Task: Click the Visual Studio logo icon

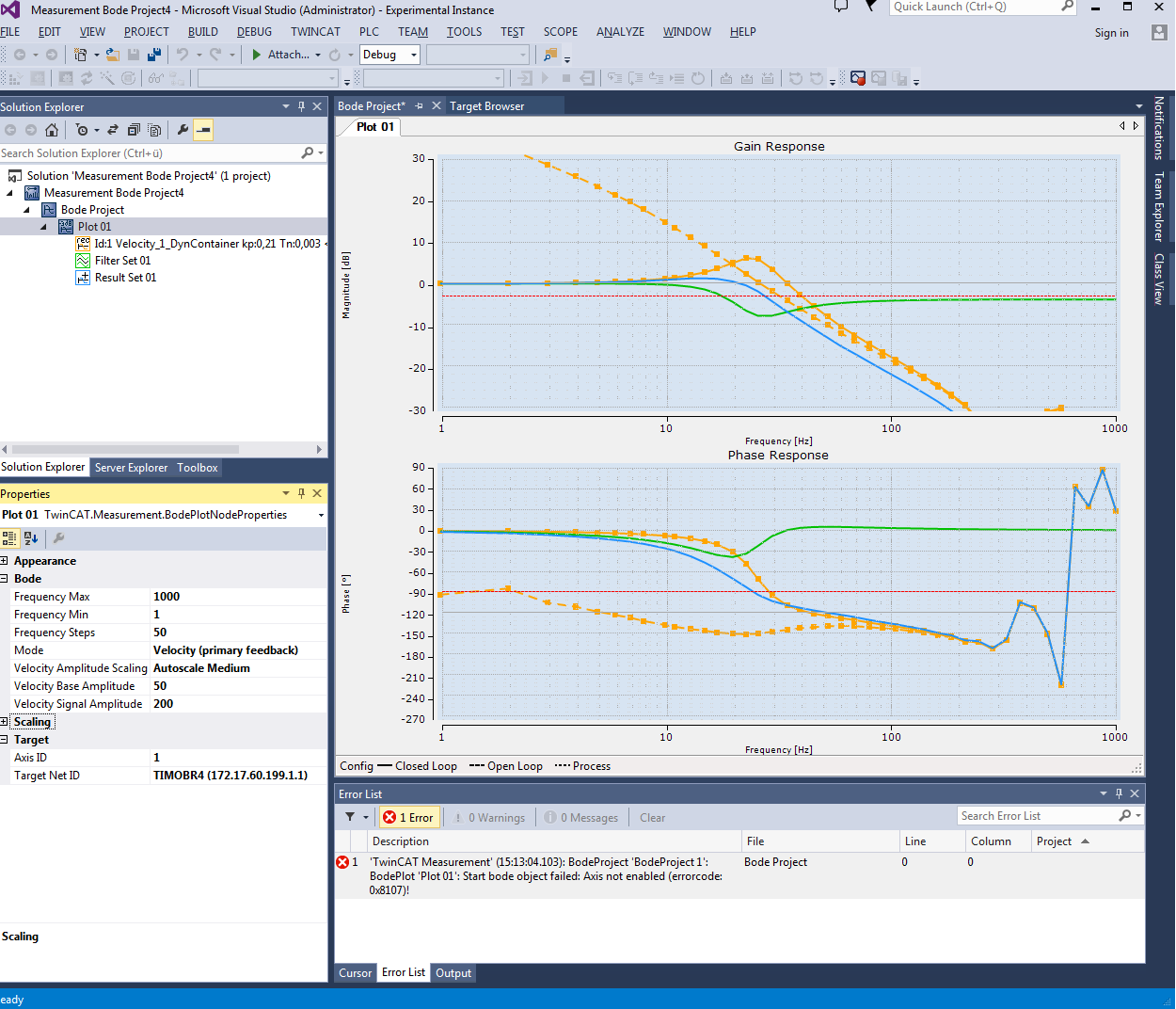Action: tap(10, 9)
